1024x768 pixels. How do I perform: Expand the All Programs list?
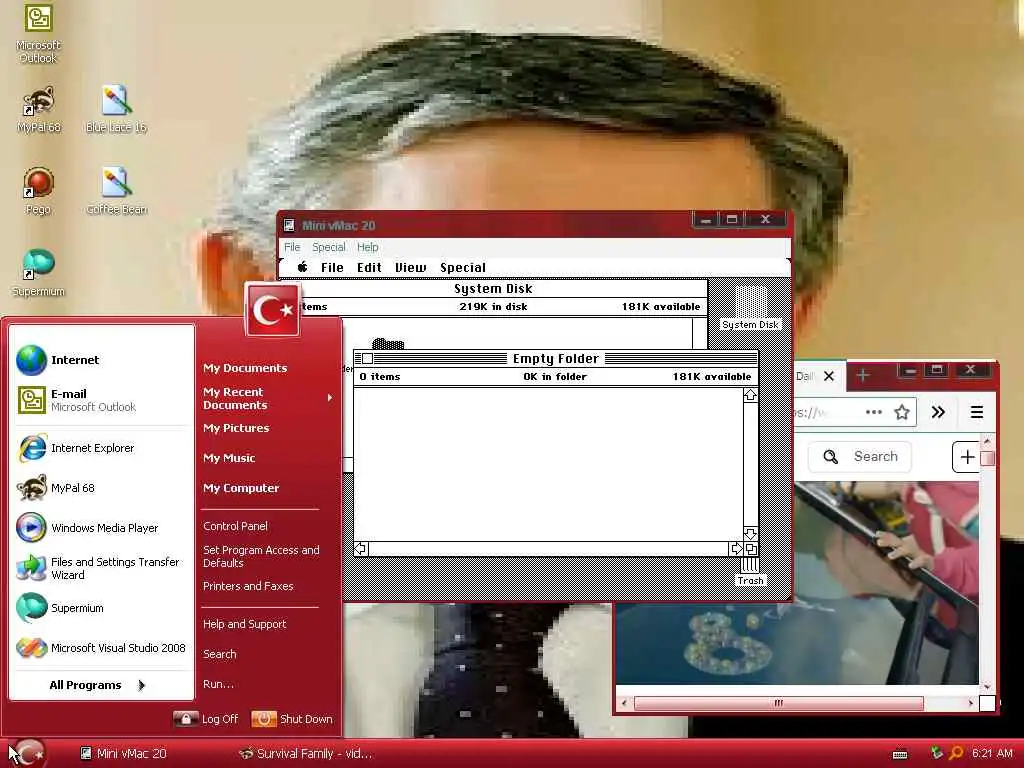click(97, 685)
